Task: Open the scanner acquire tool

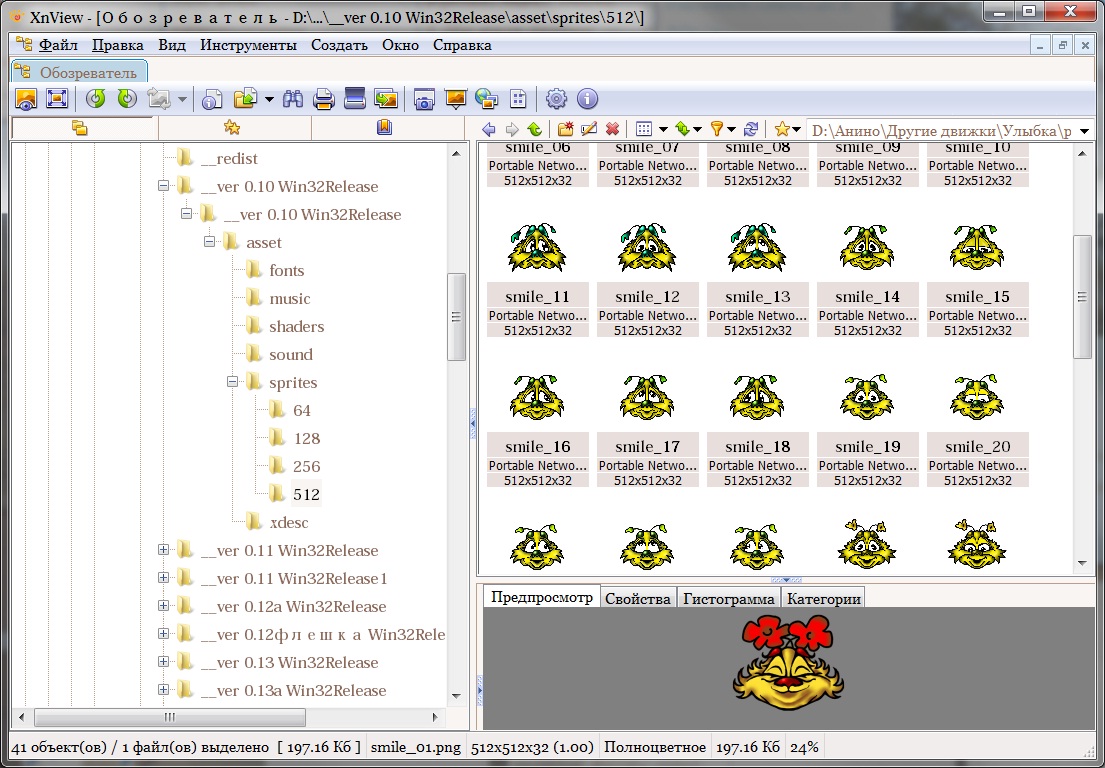Action: 354,99
